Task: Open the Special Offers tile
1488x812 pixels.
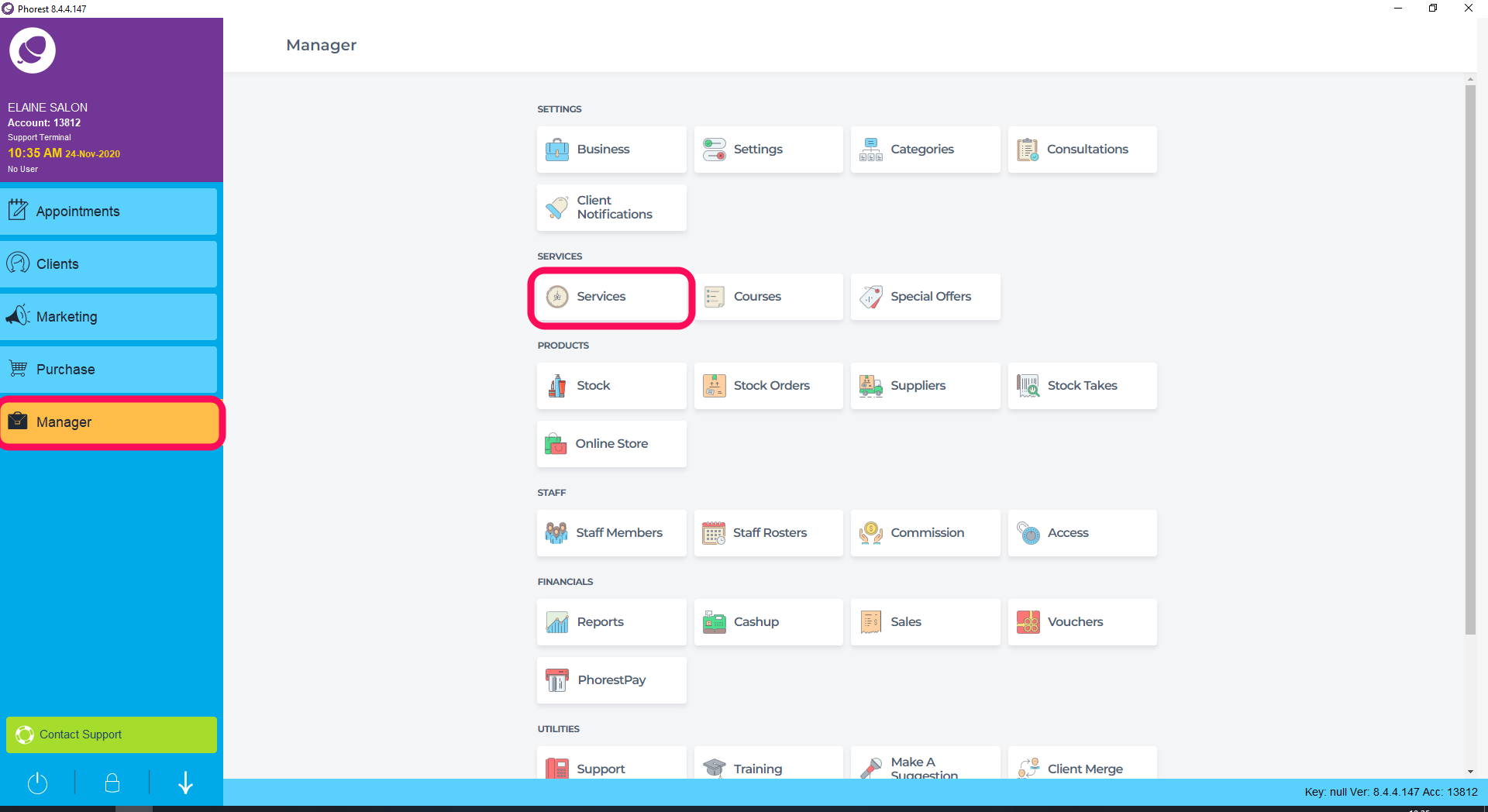Action: (x=925, y=297)
